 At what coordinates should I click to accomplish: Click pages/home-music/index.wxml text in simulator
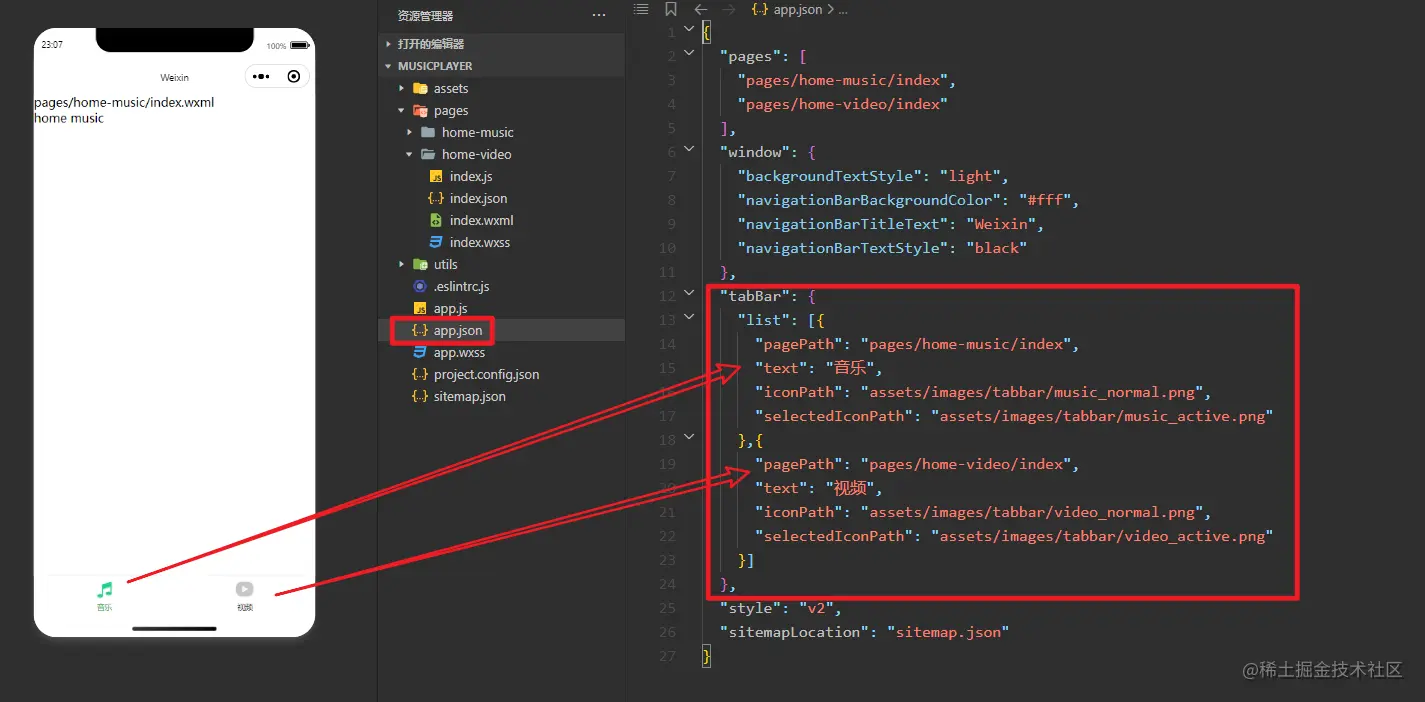124,102
